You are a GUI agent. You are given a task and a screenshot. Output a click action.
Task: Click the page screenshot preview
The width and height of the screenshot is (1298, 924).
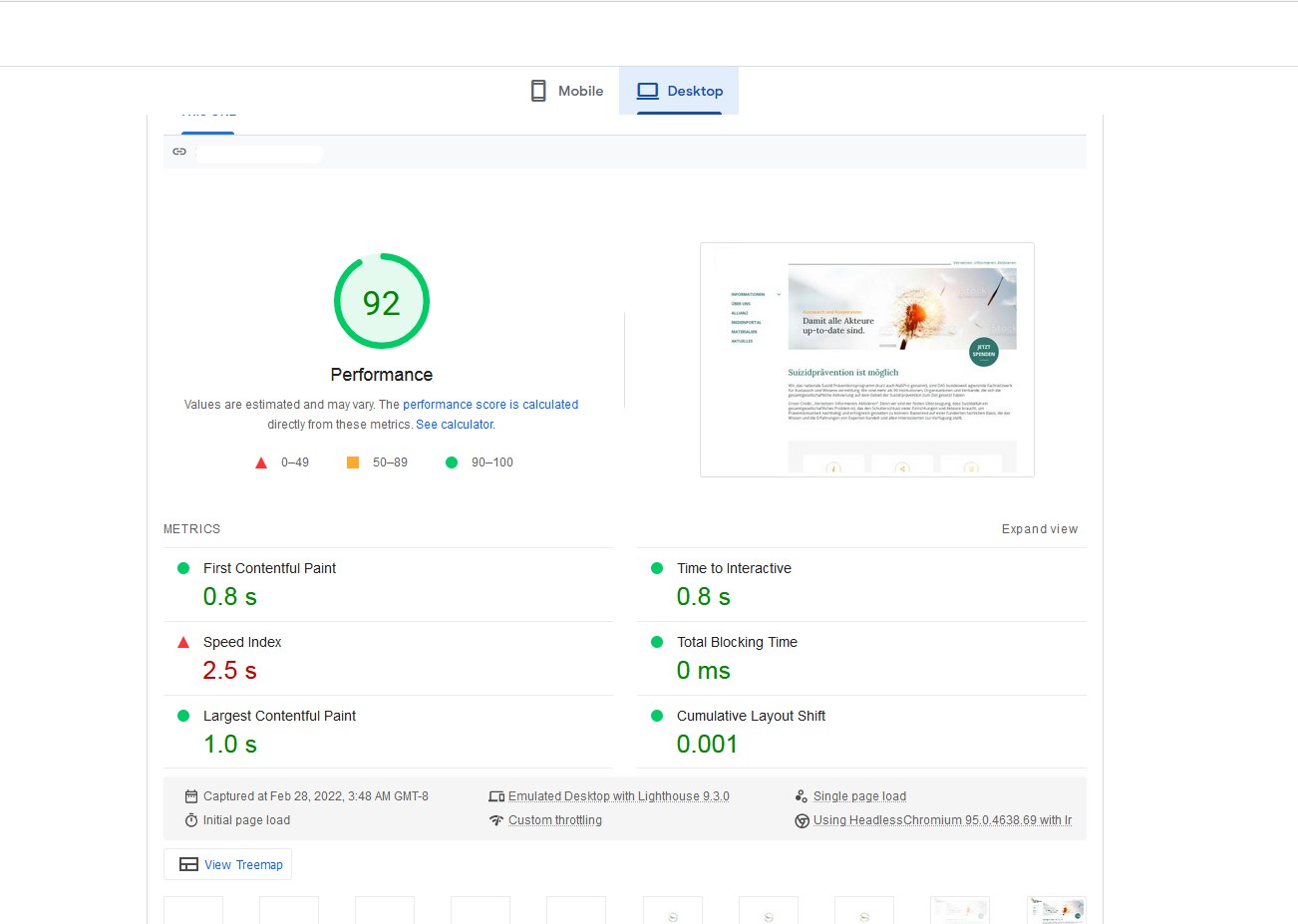coord(866,360)
